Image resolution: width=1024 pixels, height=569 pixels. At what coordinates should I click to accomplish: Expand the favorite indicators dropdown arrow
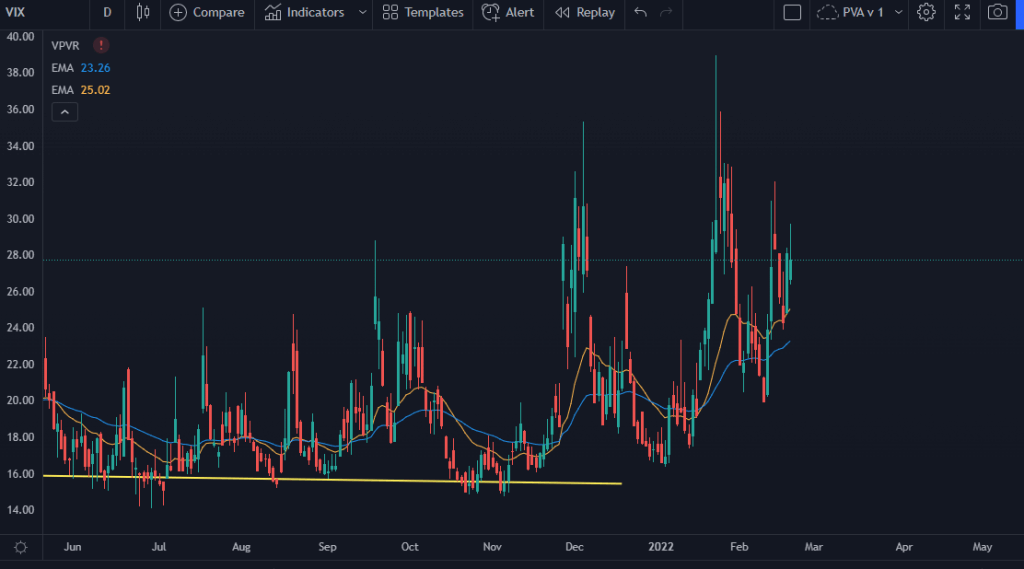362,12
